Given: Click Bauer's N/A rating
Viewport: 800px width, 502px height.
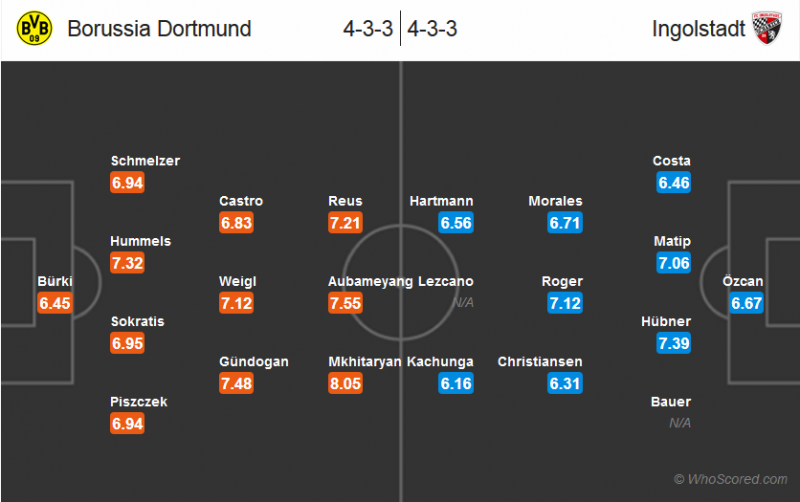Looking at the screenshot, I should pos(678,423).
